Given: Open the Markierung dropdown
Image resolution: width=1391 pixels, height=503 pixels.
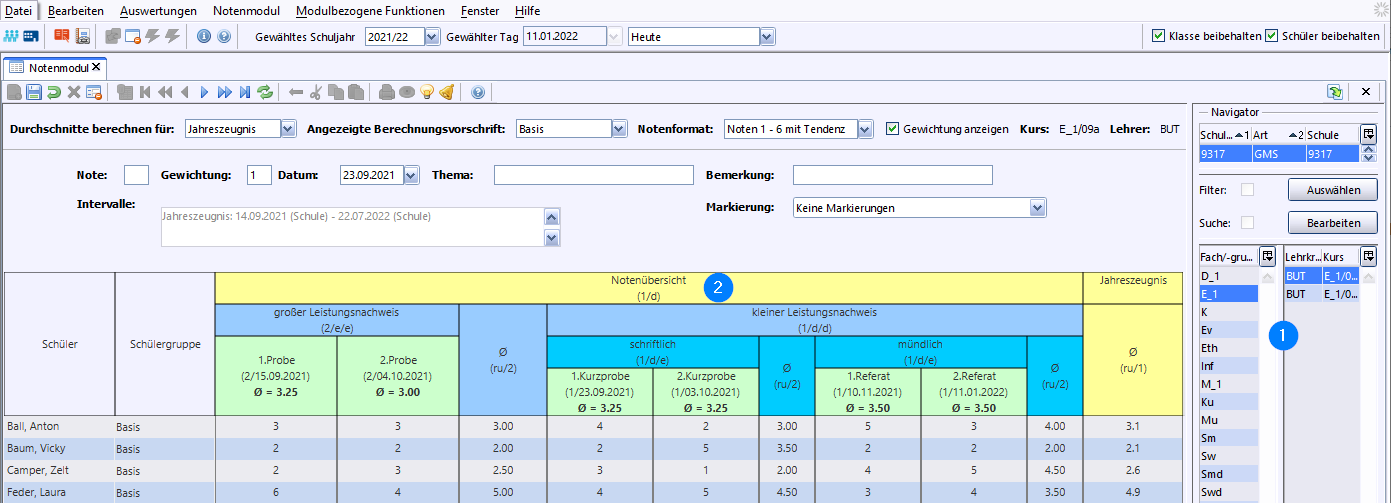Looking at the screenshot, I should 1038,208.
